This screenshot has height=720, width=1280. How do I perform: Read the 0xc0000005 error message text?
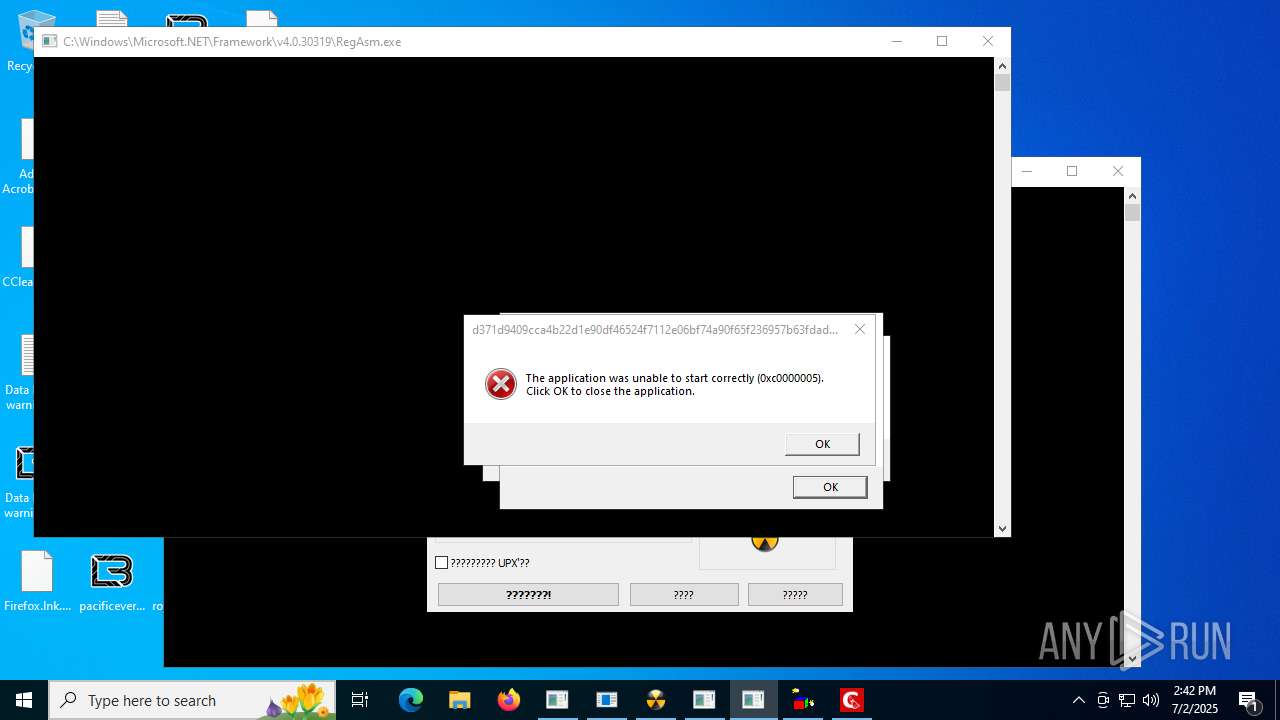coord(675,385)
